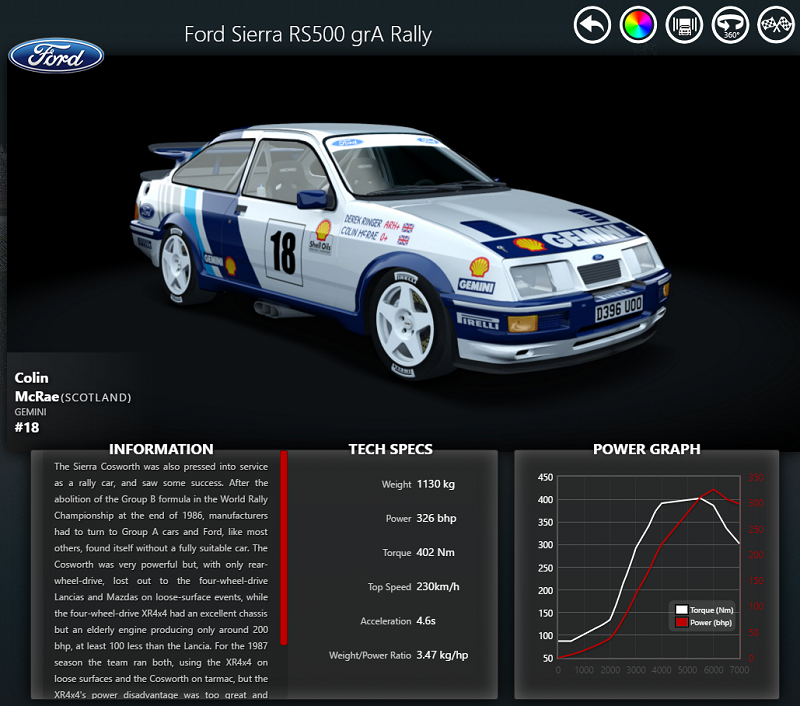Click the red "350" power axis label
800x706 pixels.
pyautogui.click(x=756, y=477)
